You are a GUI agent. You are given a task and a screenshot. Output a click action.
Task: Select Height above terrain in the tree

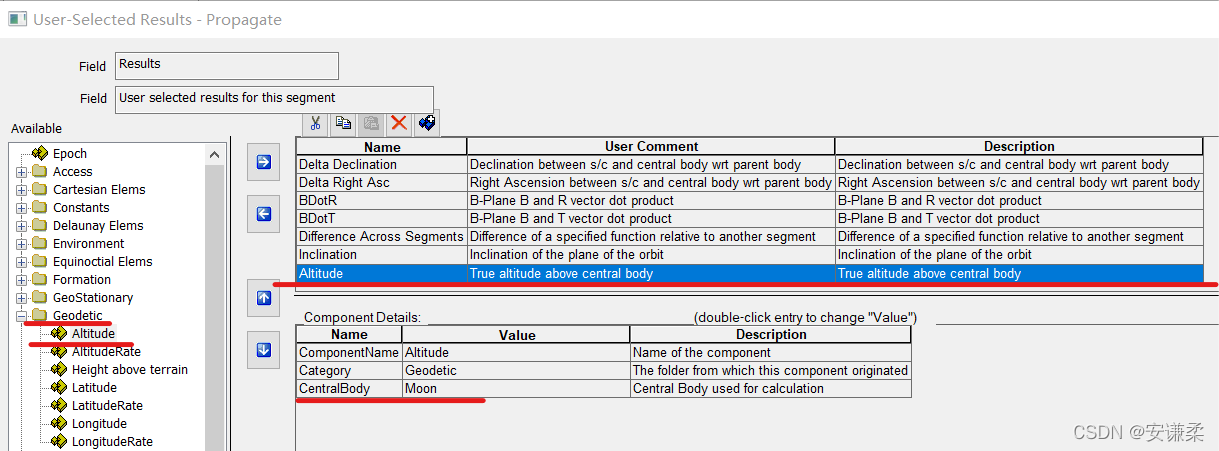[129, 370]
